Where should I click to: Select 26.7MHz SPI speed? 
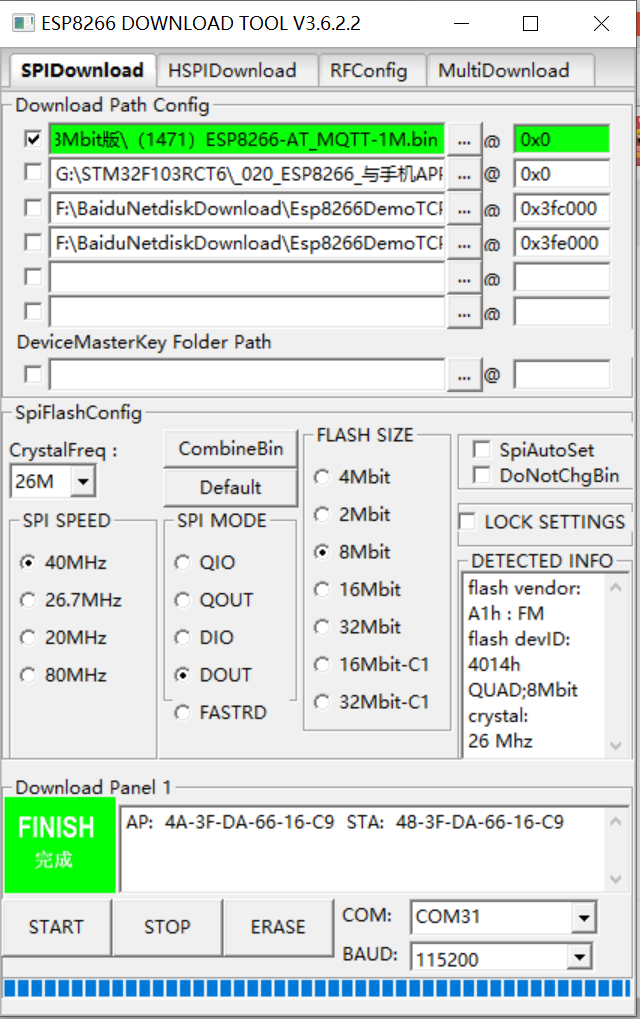point(71,600)
